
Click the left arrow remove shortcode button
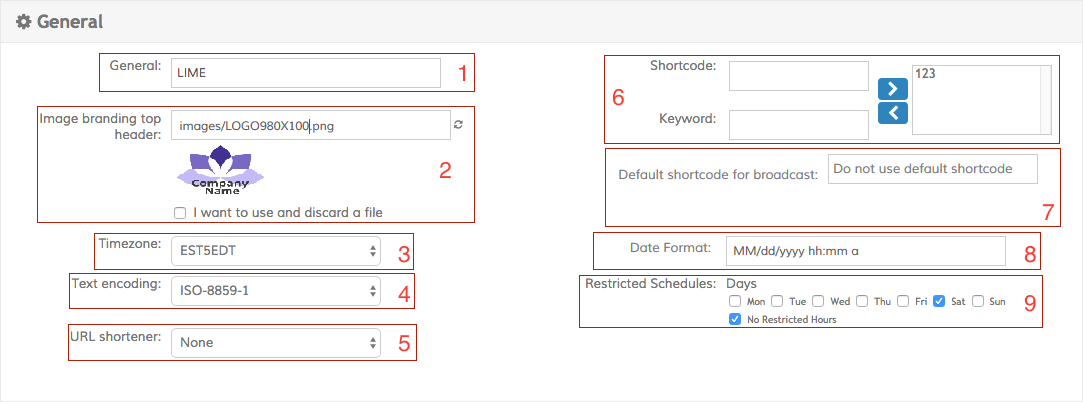[892, 112]
